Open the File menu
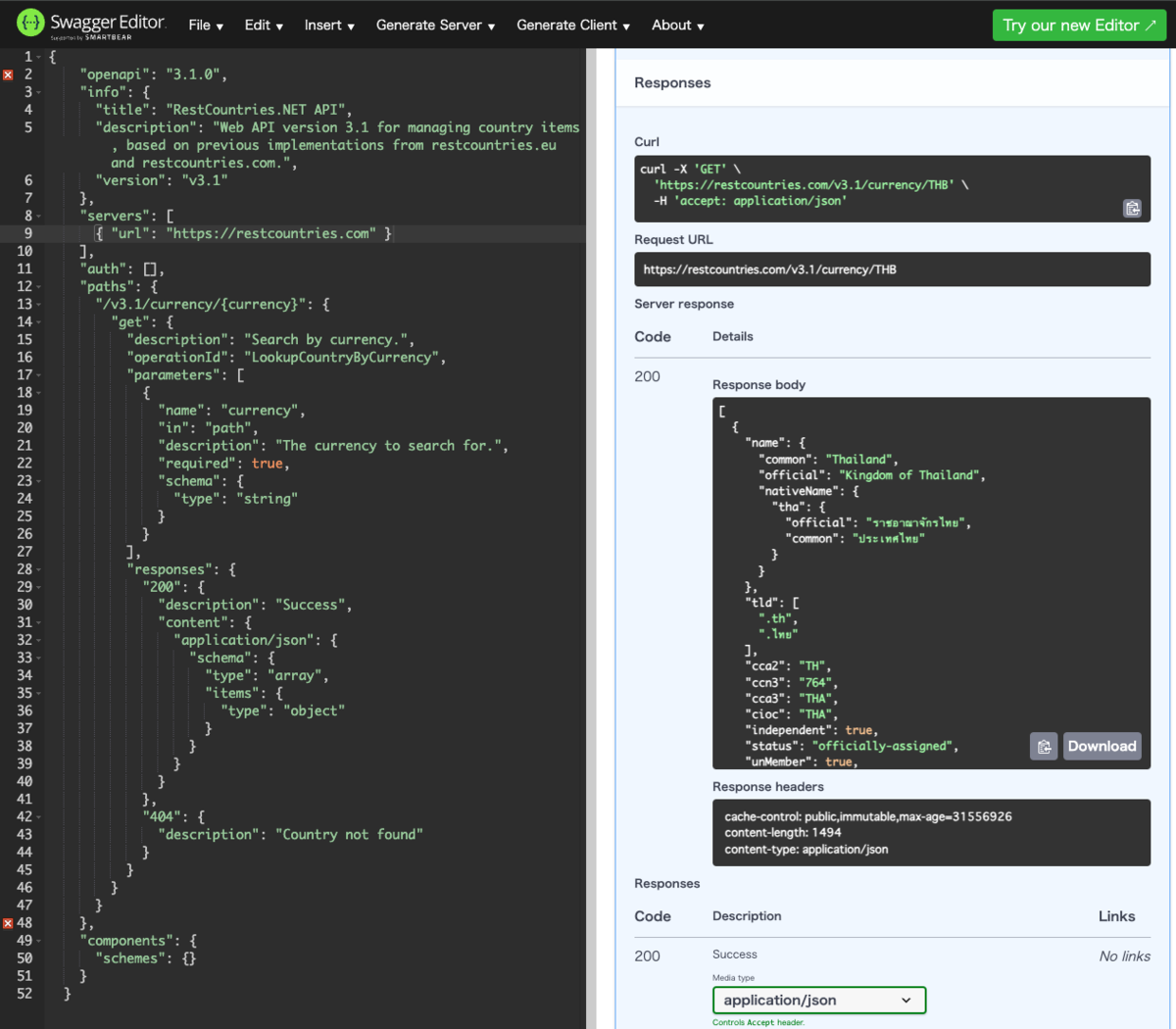This screenshot has width=1176, height=1029. click(x=204, y=24)
